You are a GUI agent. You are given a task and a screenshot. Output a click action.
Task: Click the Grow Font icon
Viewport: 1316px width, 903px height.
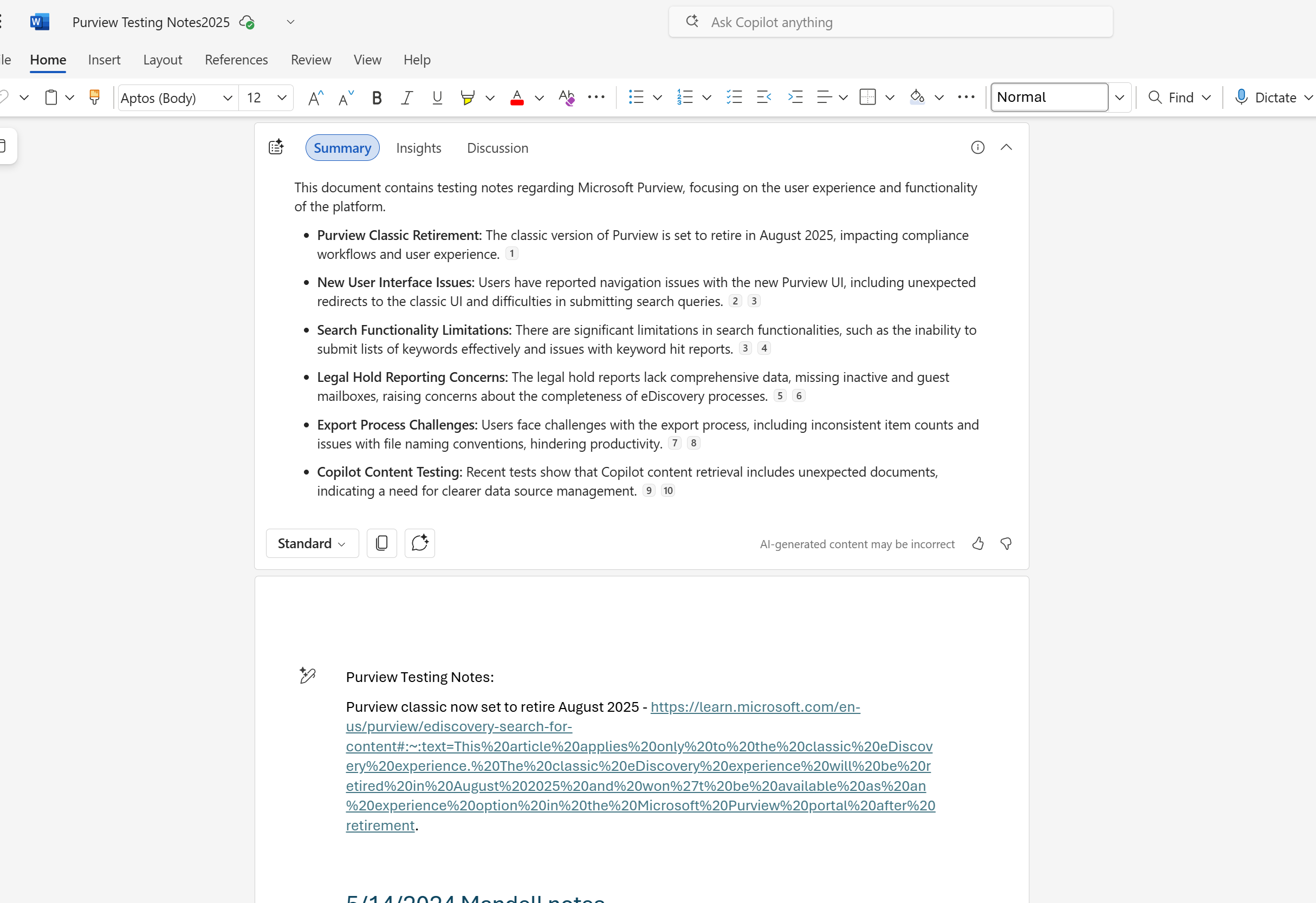tap(315, 98)
